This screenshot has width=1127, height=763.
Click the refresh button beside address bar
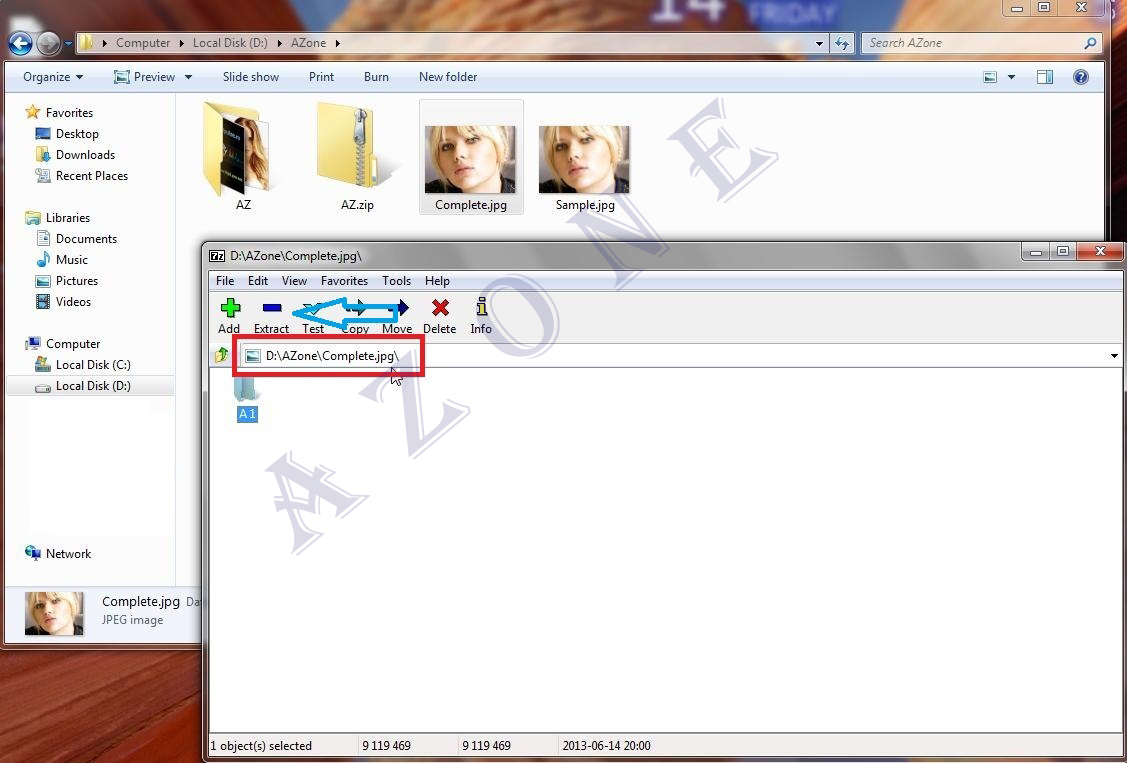(842, 43)
